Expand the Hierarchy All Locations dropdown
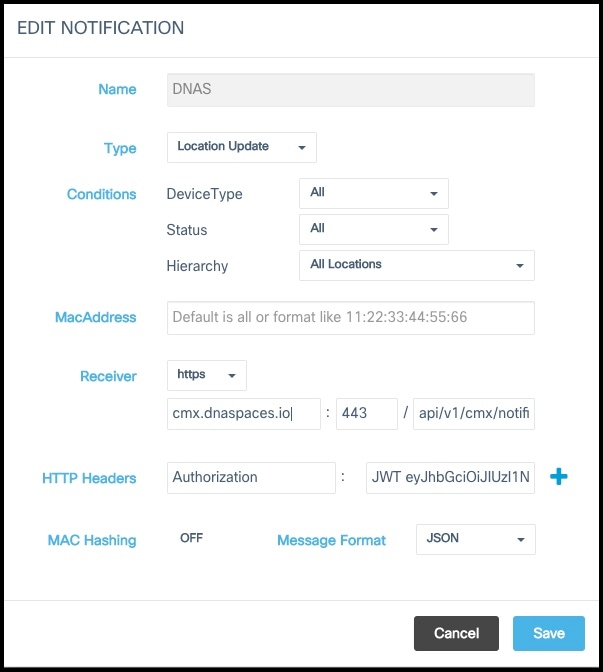The width and height of the screenshot is (603, 672). click(x=417, y=265)
